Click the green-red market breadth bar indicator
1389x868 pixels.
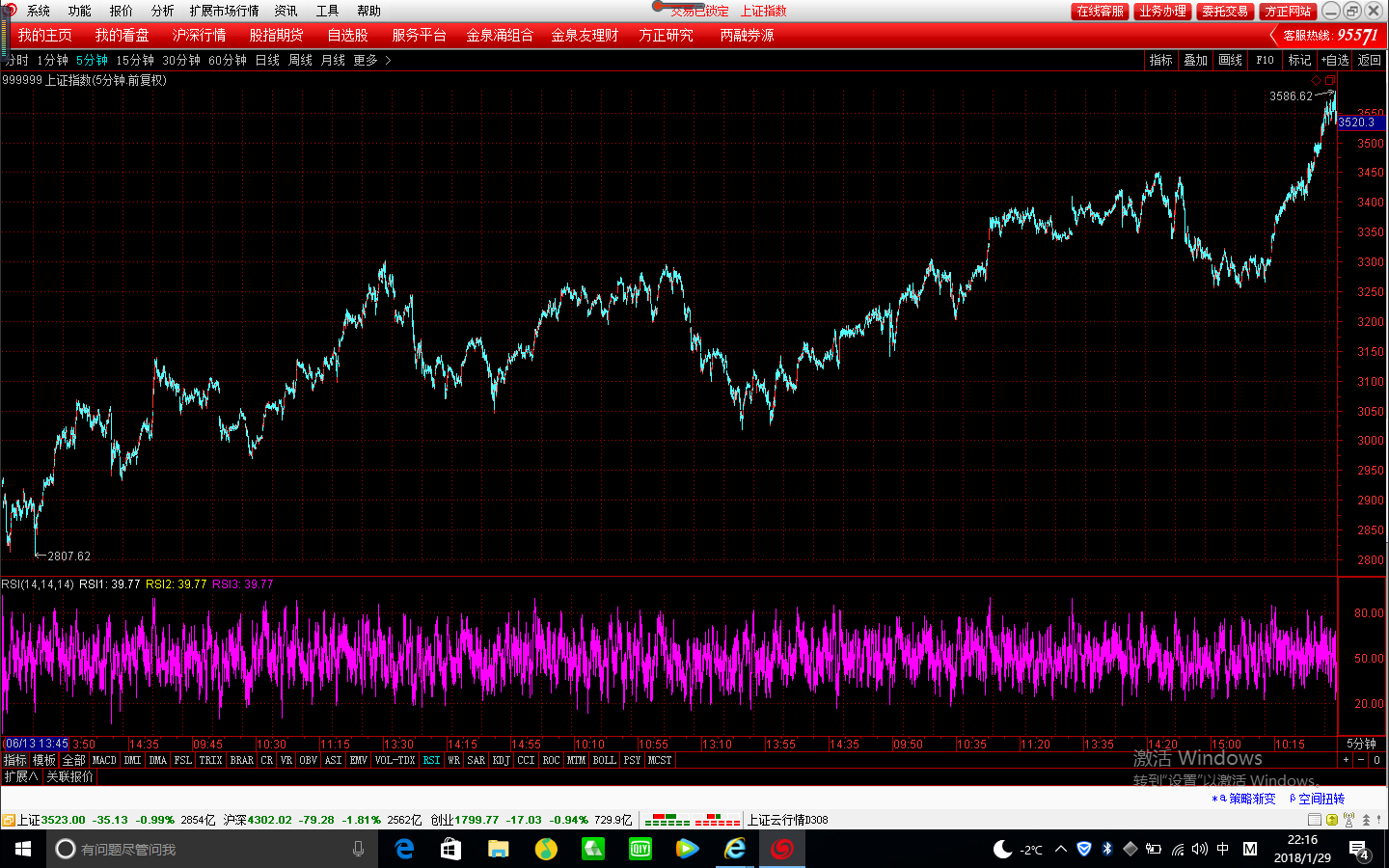tap(667, 820)
